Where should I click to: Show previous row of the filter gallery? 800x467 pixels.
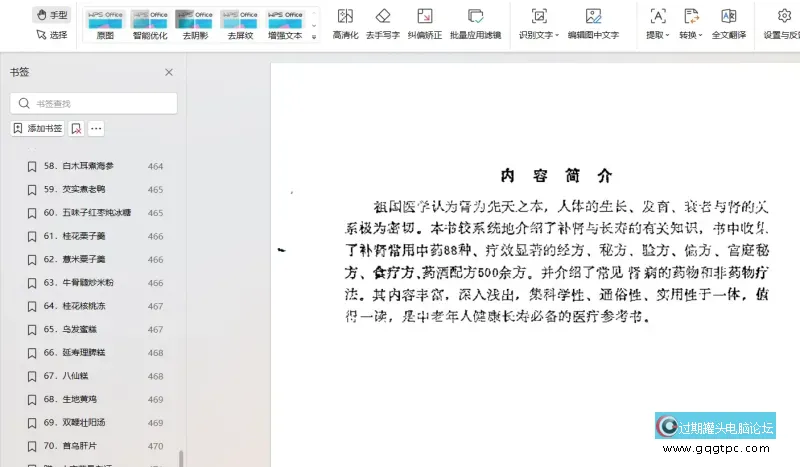(314, 14)
